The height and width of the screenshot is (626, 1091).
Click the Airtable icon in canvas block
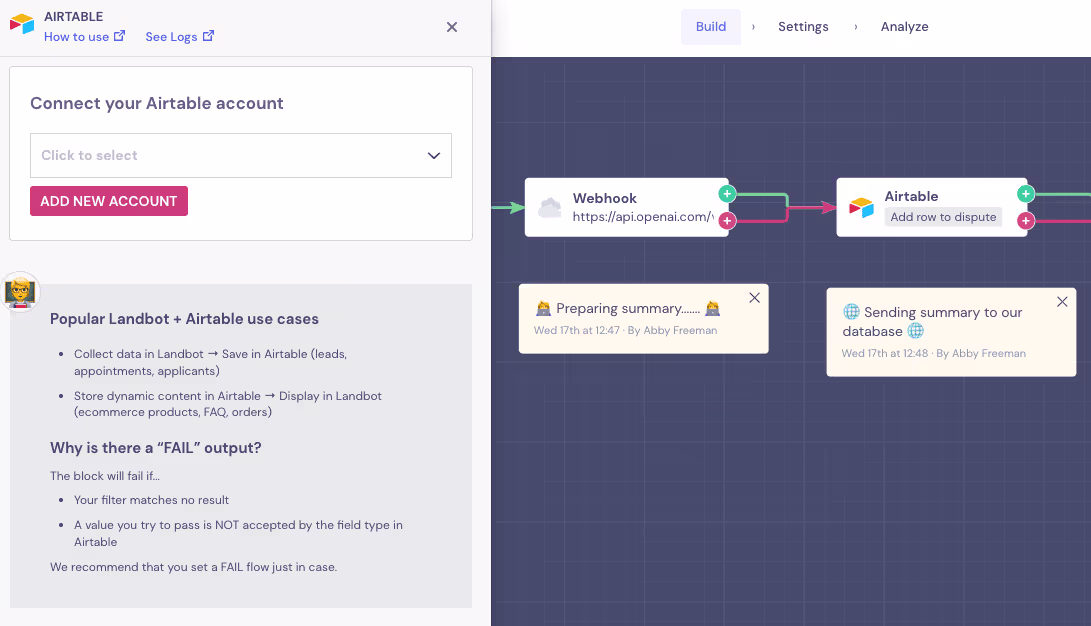coord(861,207)
